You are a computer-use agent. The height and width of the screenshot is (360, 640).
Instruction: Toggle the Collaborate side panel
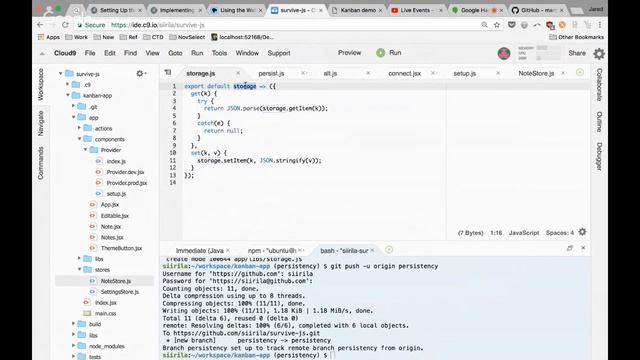[x=599, y=84]
